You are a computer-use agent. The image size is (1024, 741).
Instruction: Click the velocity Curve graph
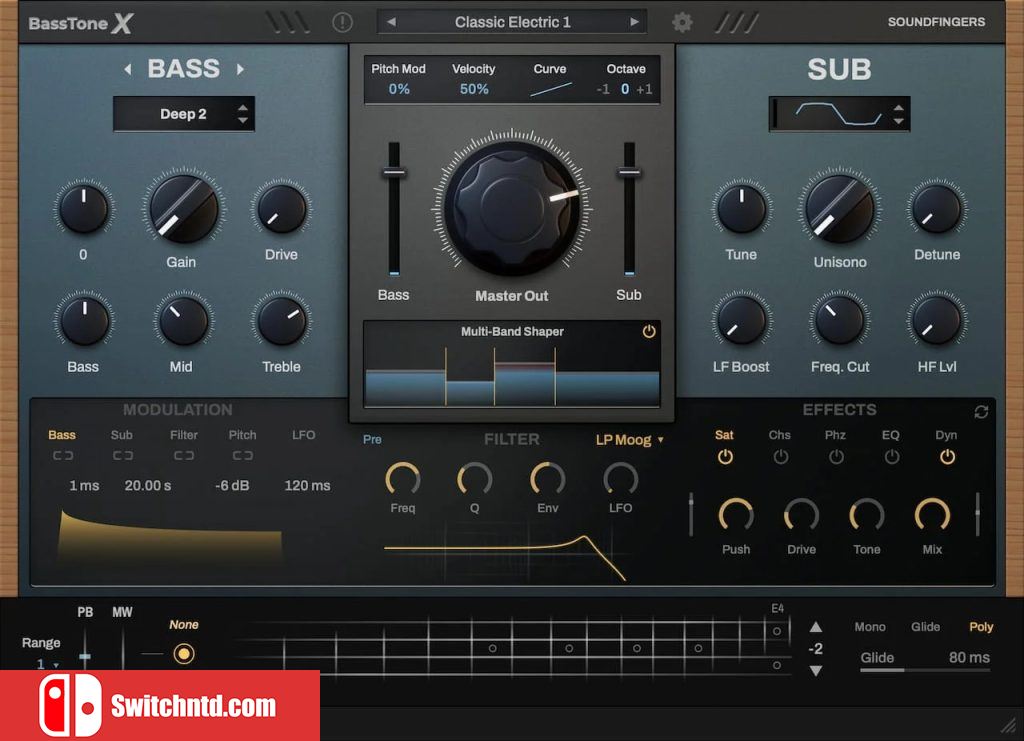(x=551, y=89)
